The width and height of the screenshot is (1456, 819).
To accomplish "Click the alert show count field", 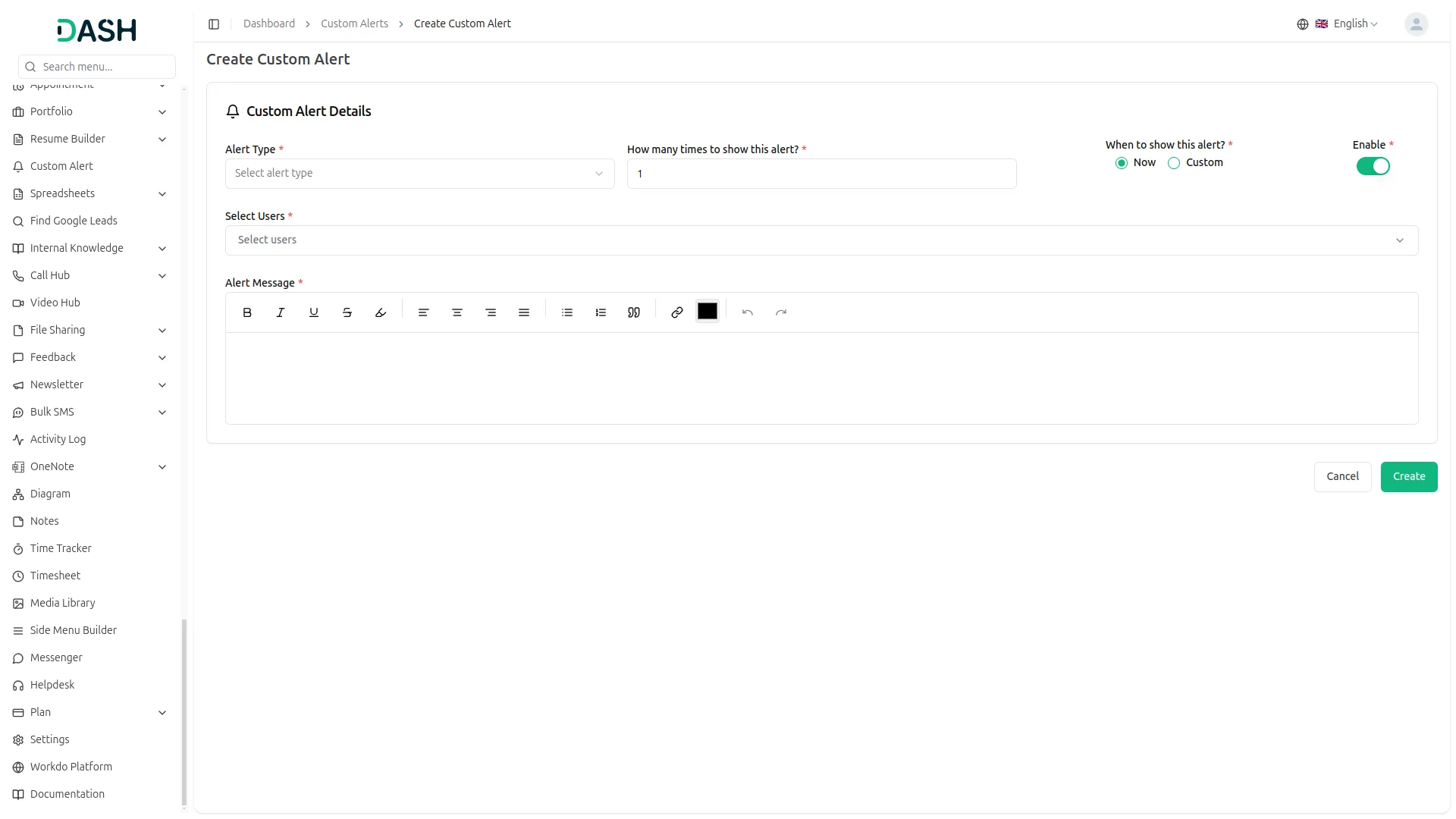I will (x=821, y=174).
